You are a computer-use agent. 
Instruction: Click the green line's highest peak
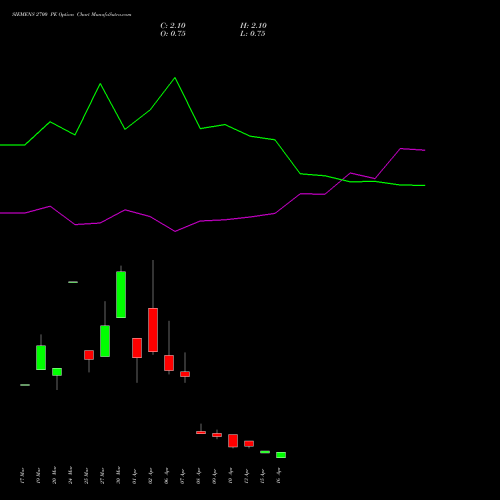point(175,78)
